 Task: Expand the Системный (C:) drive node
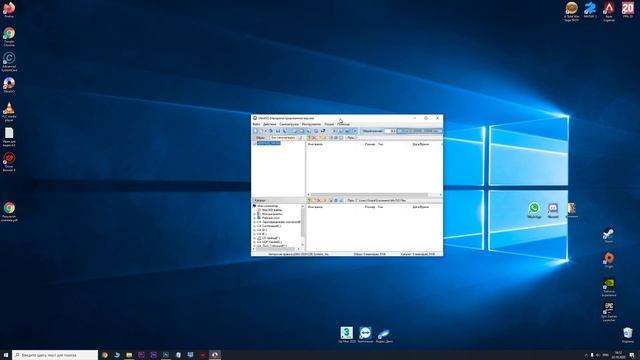click(x=254, y=226)
